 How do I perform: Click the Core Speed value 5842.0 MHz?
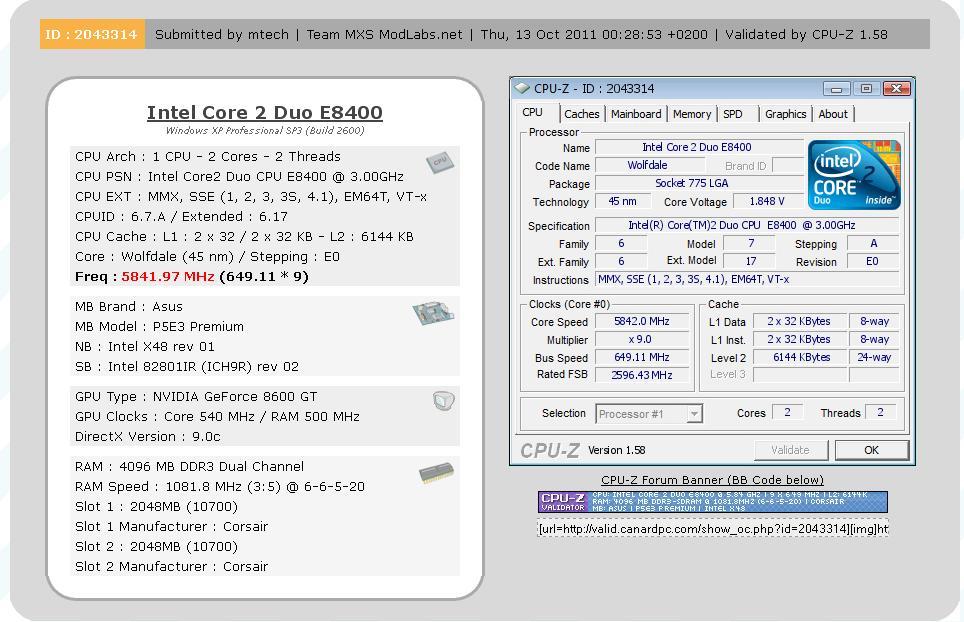[642, 321]
